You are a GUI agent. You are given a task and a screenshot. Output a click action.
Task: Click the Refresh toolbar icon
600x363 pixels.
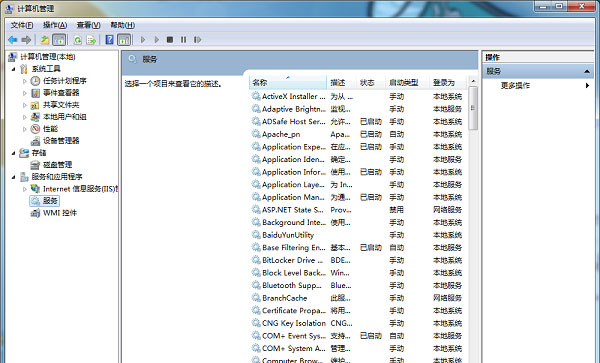point(78,40)
